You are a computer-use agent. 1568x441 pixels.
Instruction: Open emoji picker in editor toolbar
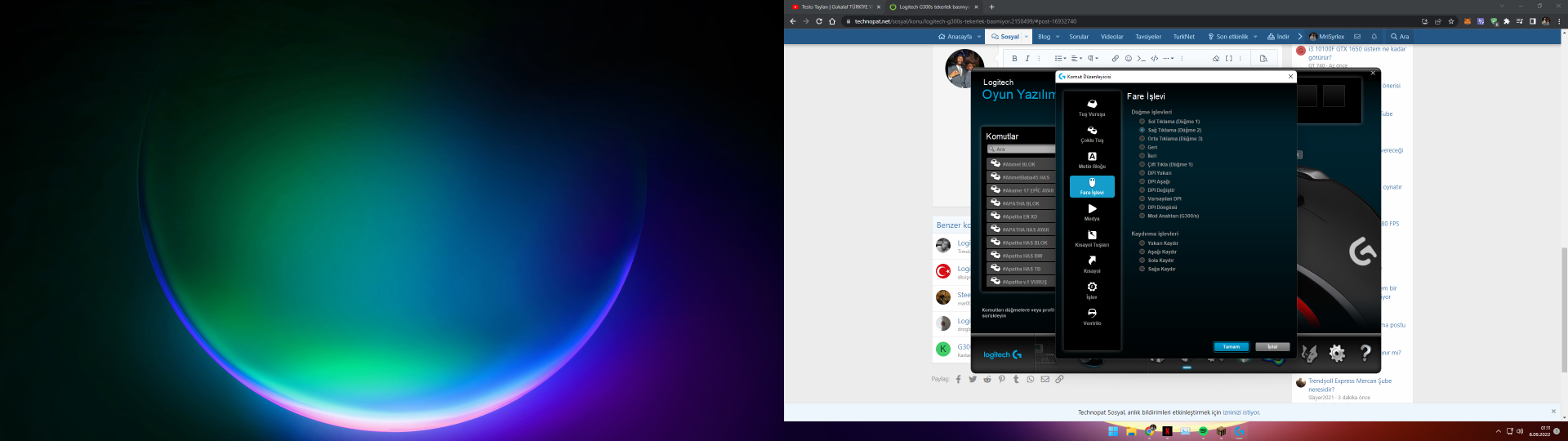click(1129, 59)
